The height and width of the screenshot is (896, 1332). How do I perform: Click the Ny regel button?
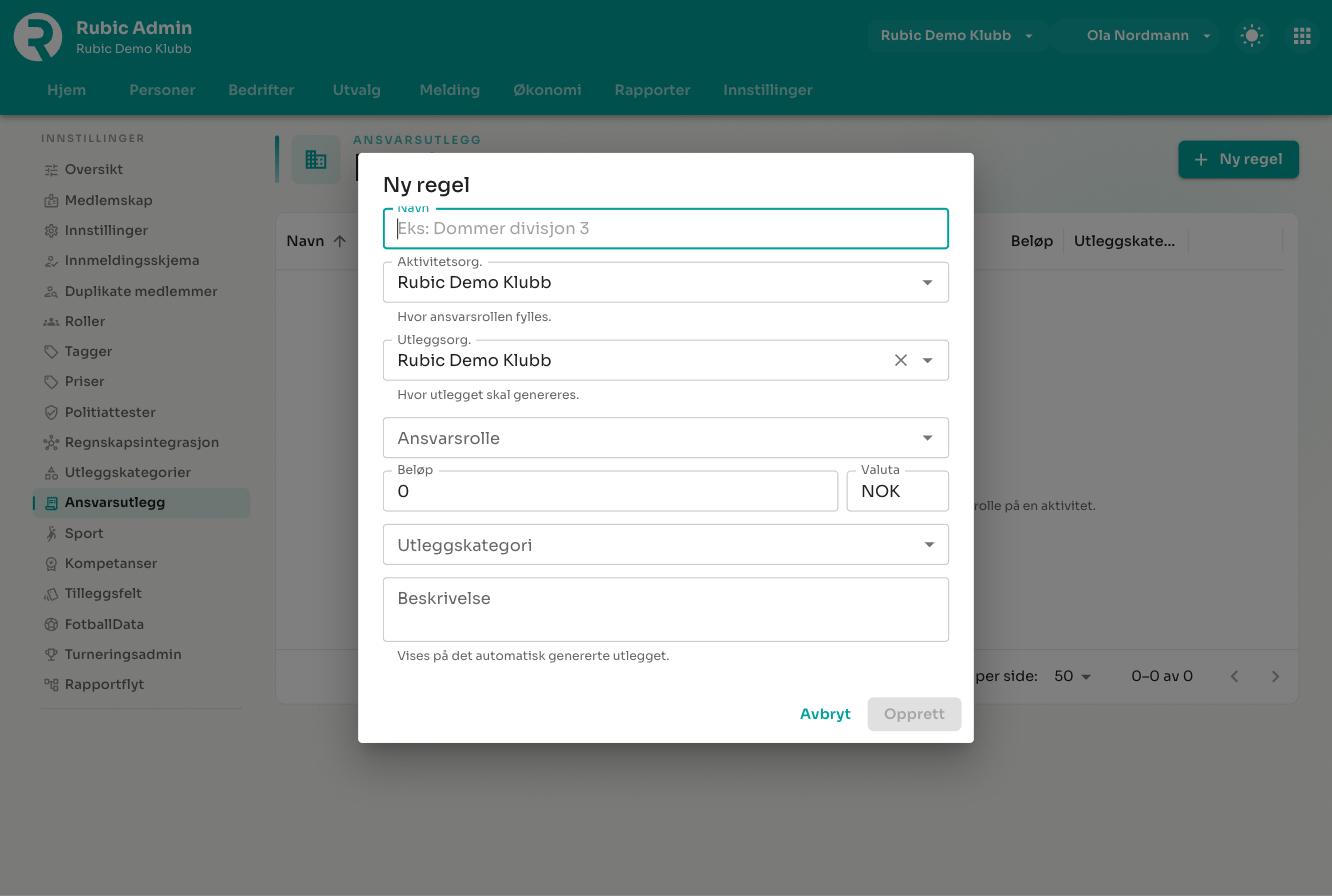click(x=1238, y=160)
